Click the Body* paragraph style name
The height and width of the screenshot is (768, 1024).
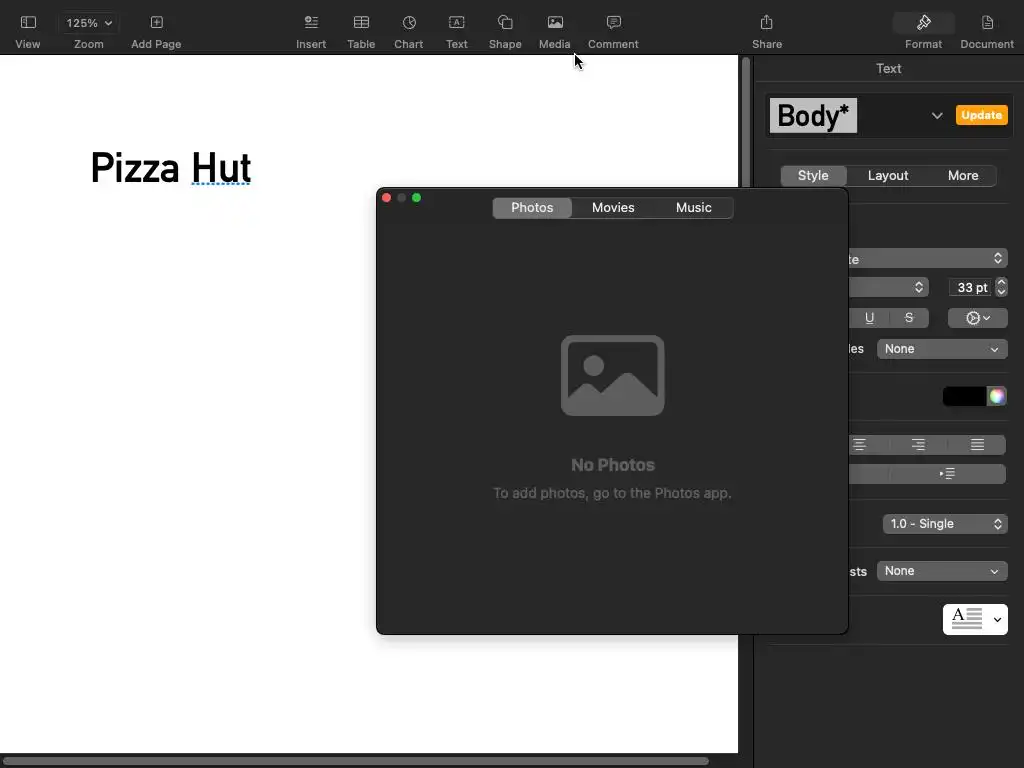813,116
